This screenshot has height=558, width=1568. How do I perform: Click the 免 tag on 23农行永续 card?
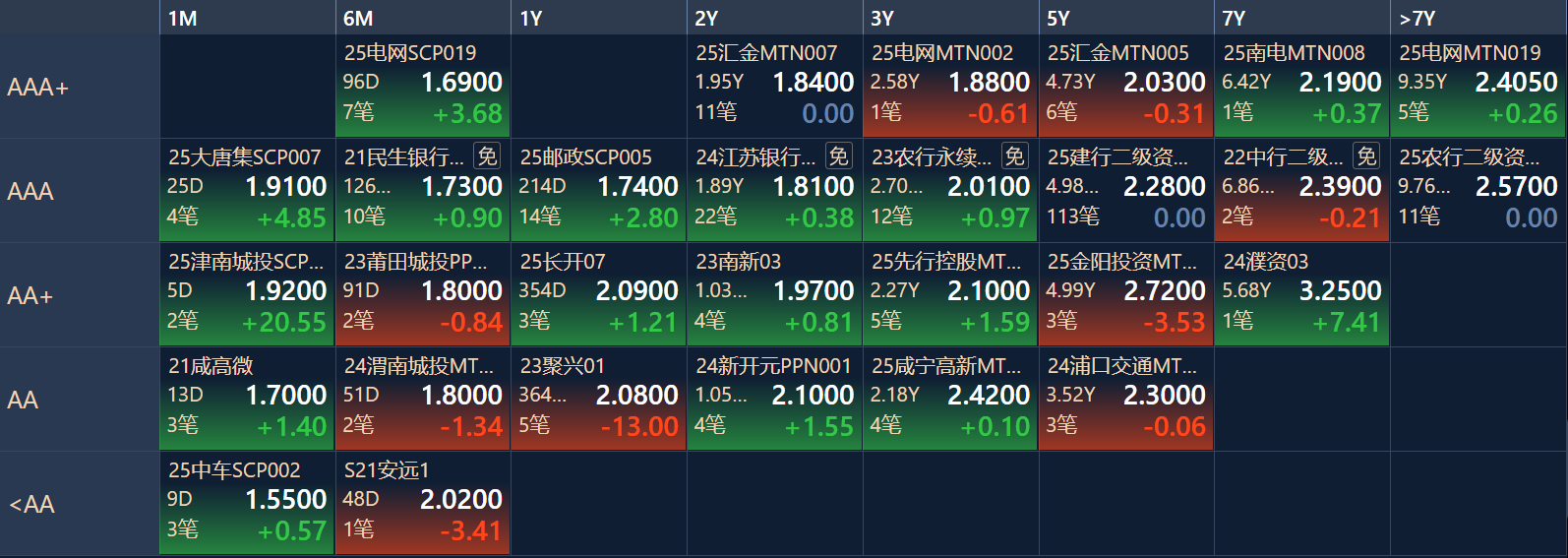(x=1014, y=156)
